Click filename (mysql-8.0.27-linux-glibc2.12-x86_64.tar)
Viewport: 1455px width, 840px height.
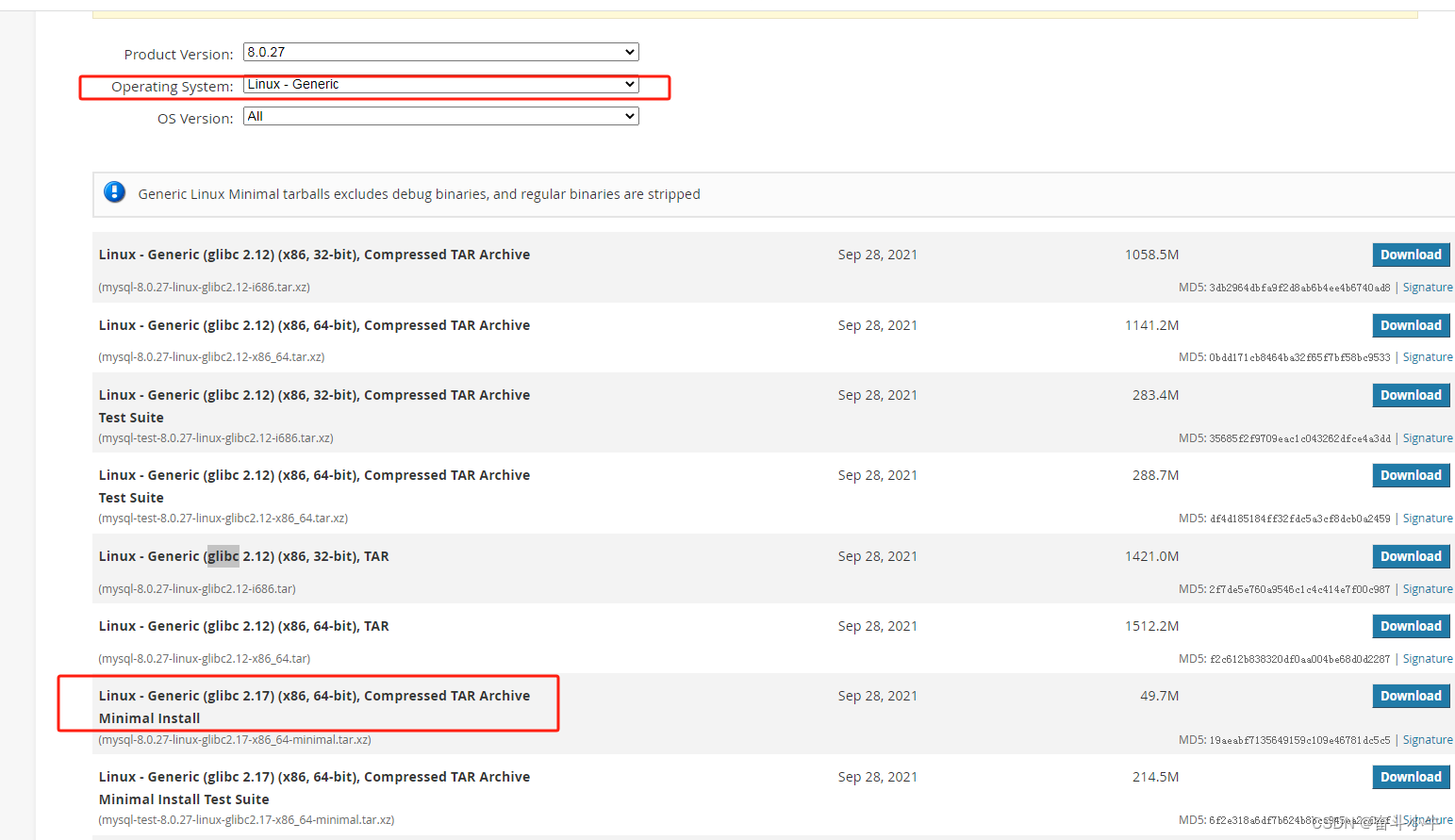coord(205,659)
